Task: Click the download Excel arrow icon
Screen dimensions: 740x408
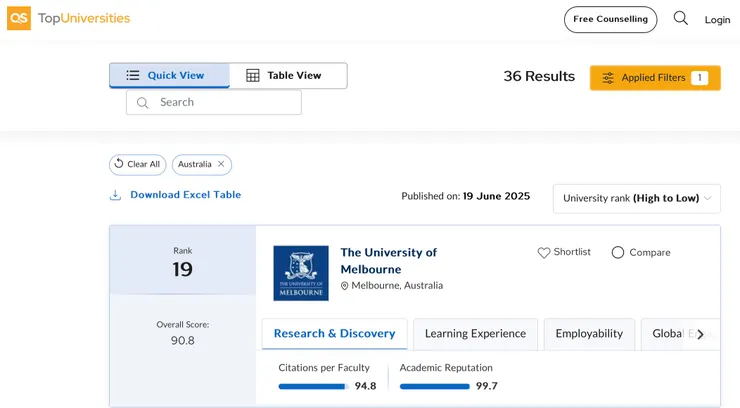Action: click(x=115, y=195)
